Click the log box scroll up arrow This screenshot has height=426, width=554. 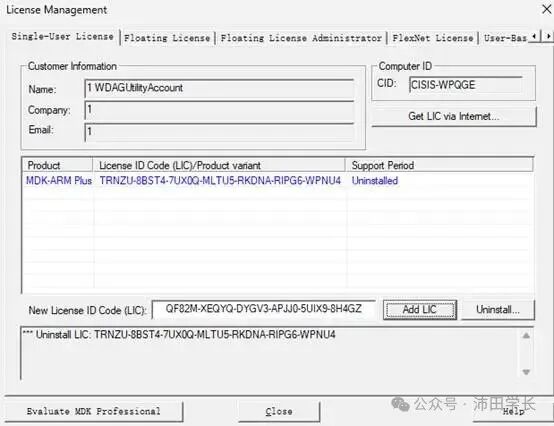526,336
